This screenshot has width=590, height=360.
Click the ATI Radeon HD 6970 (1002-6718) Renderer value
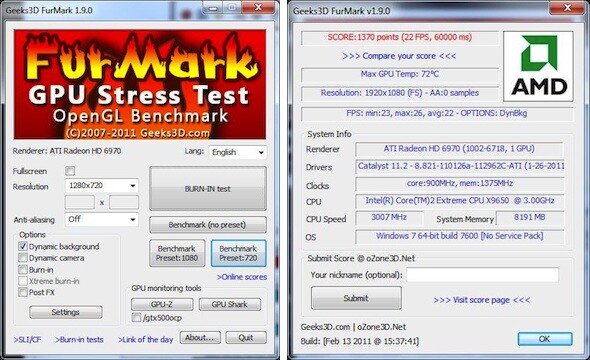[x=459, y=149]
